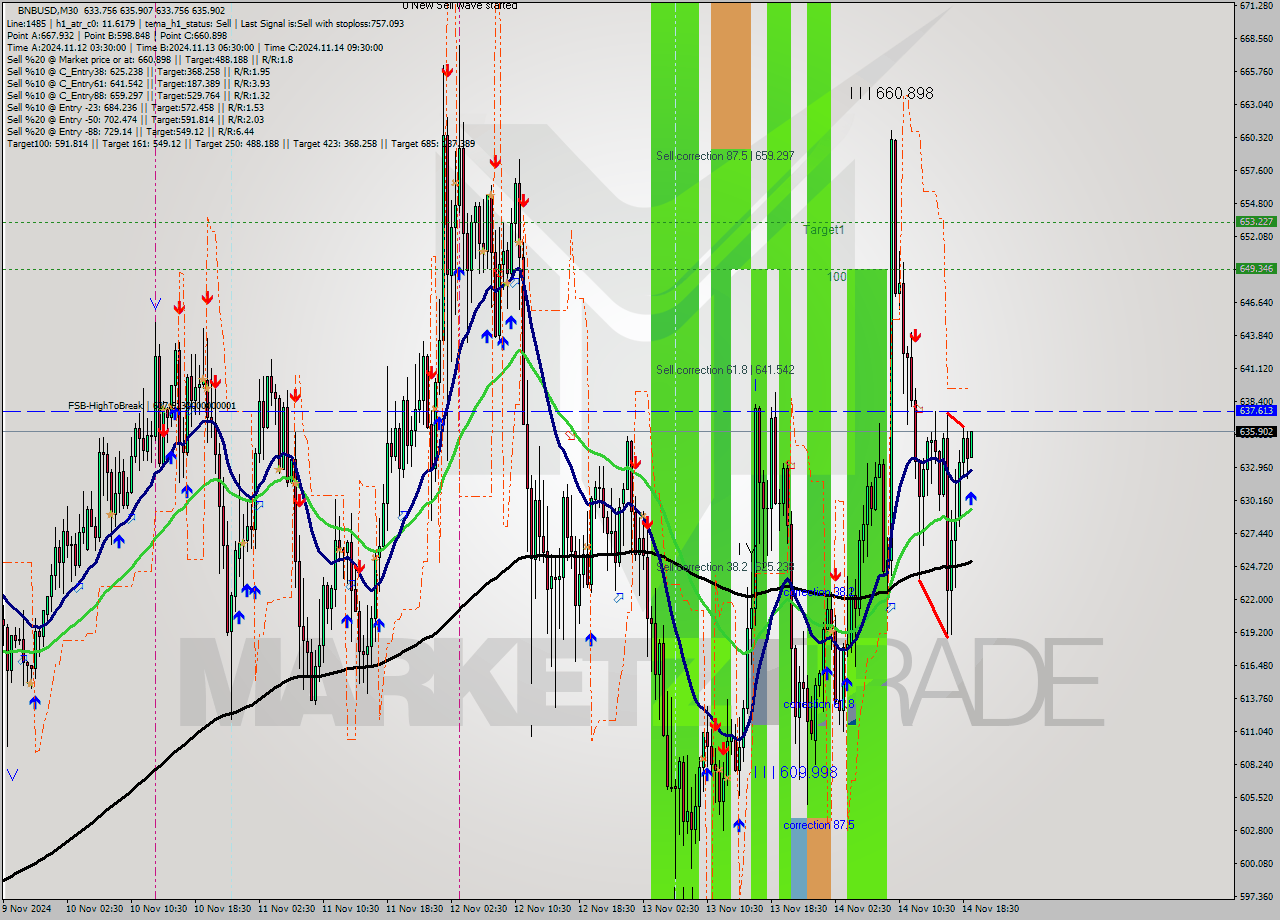
Task: Click the blue 637.613 price tag
Action: click(1255, 411)
